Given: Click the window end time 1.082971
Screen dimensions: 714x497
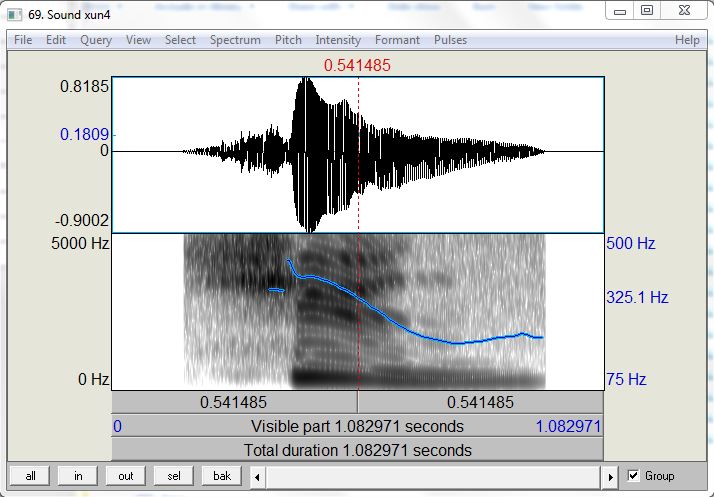Looking at the screenshot, I should [x=568, y=426].
